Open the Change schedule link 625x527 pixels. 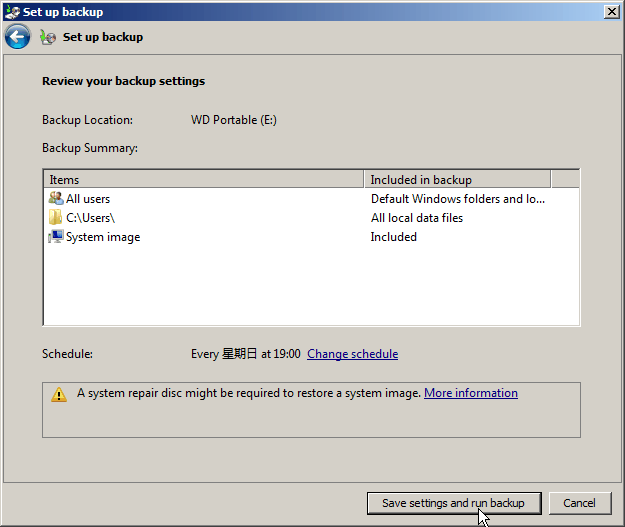click(x=352, y=354)
